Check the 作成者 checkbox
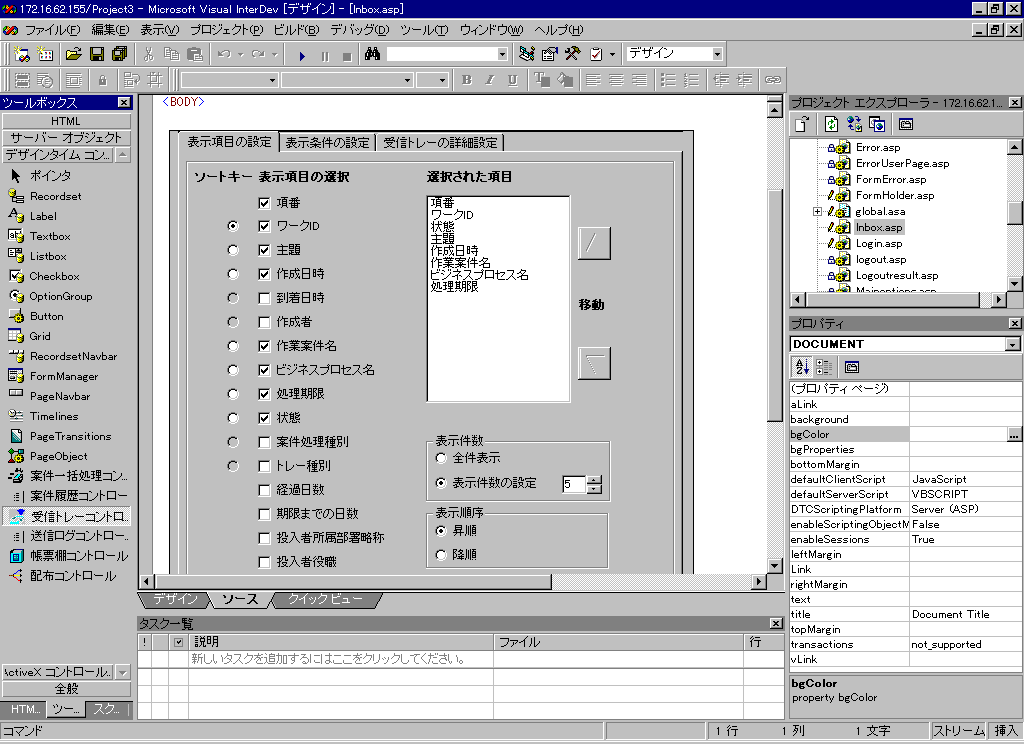 click(264, 322)
